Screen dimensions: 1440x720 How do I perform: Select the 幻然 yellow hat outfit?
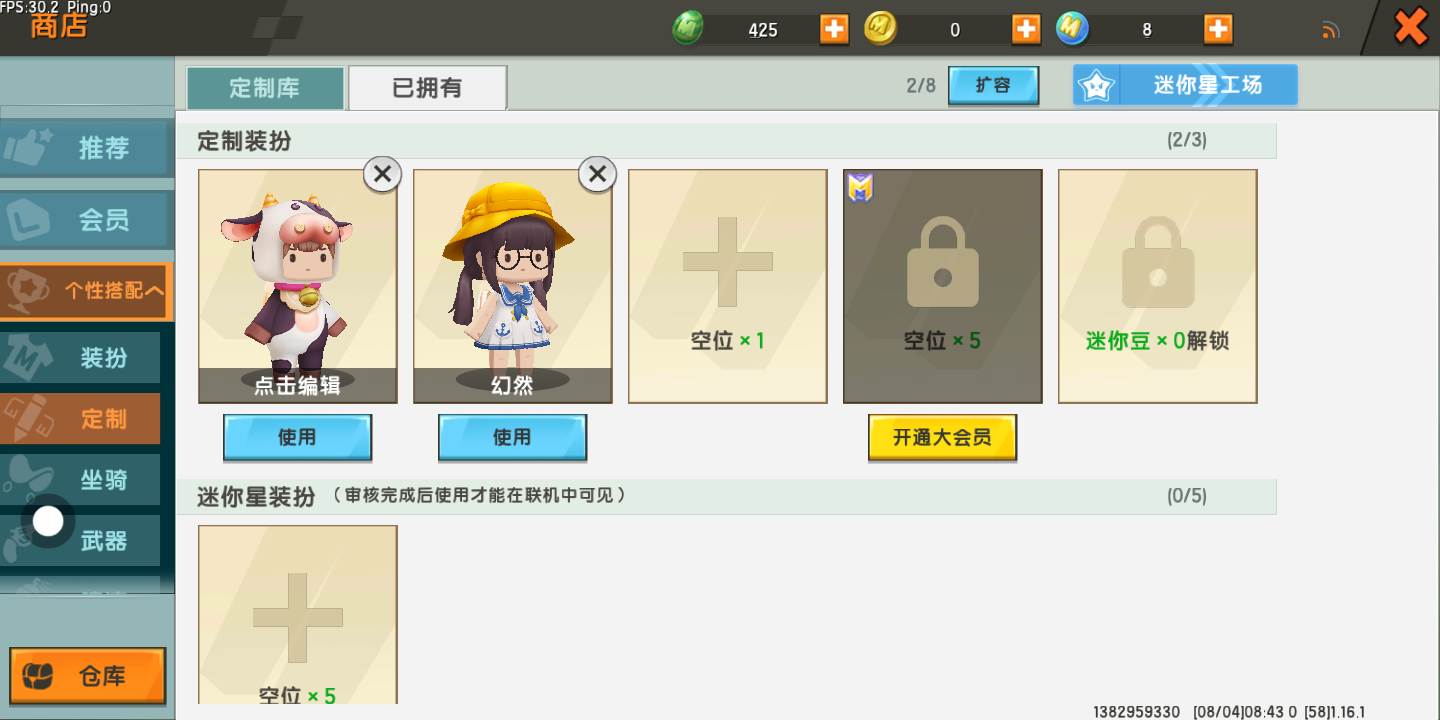coord(513,286)
